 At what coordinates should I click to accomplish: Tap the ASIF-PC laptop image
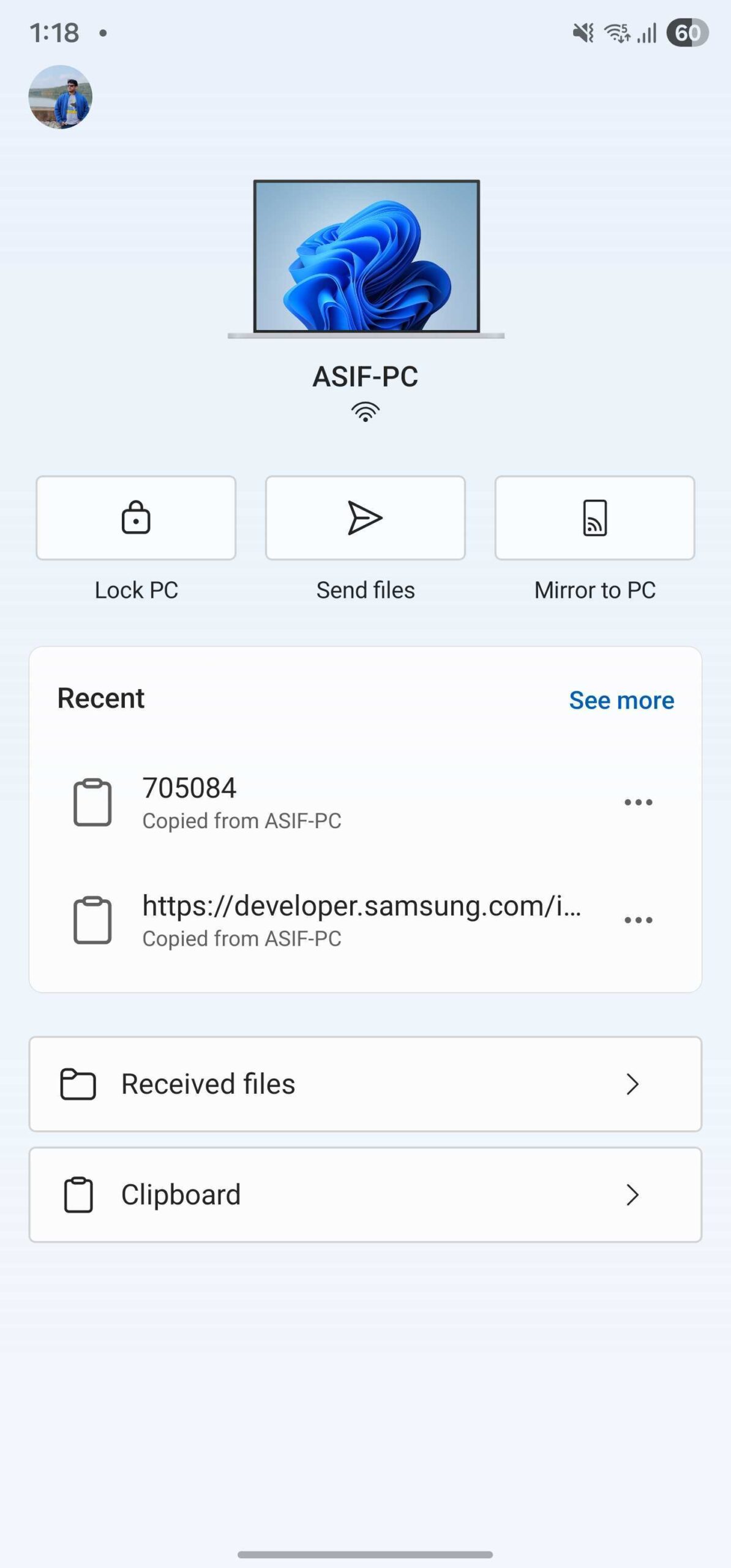point(366,258)
